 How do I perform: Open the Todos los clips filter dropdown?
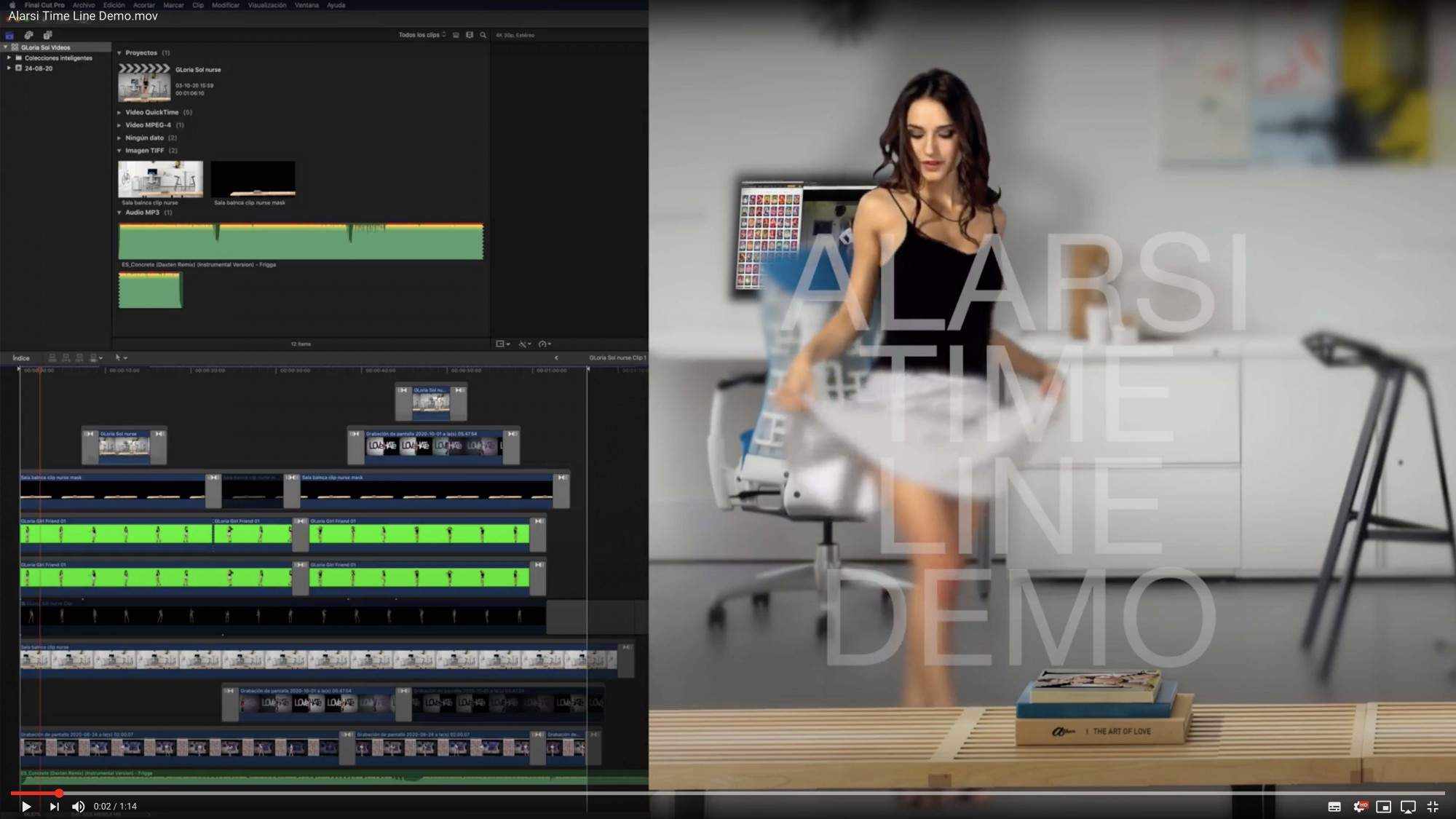[422, 35]
